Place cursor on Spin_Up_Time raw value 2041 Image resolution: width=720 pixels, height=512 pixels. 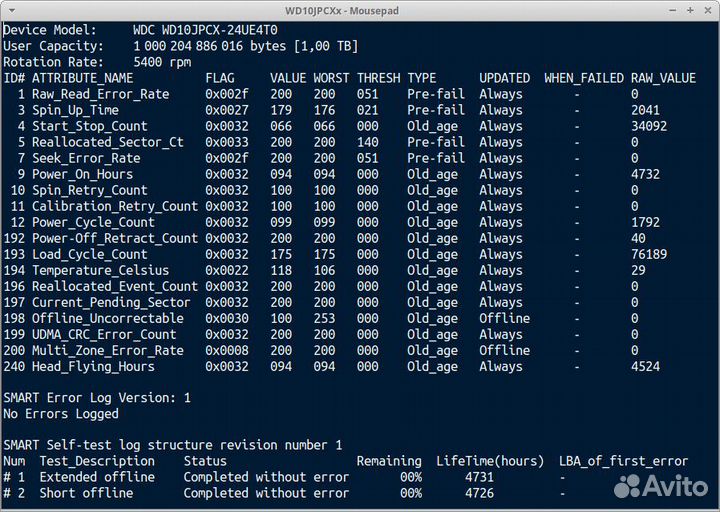(x=646, y=110)
